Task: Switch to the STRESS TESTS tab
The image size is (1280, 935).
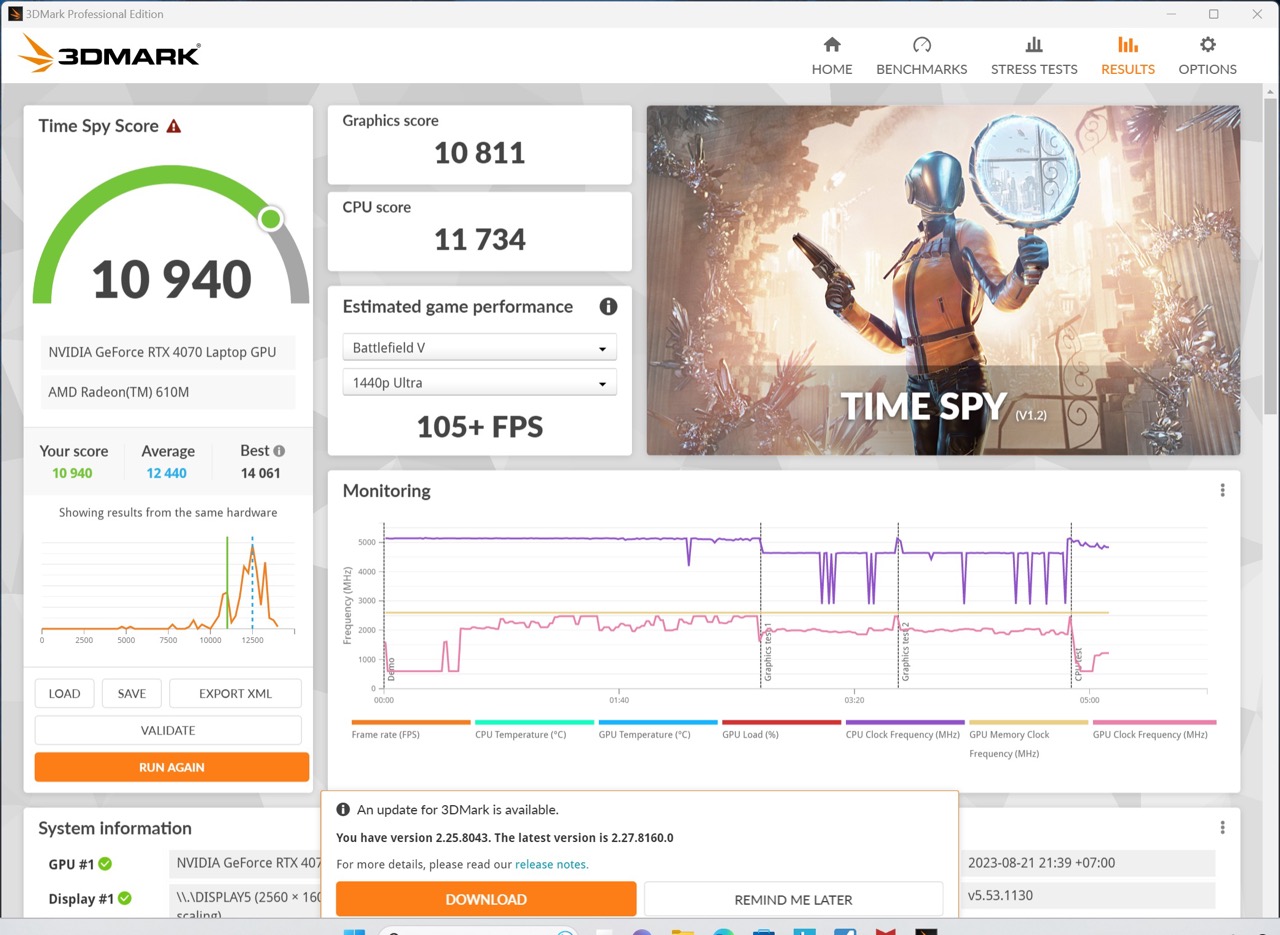Action: 1034,56
